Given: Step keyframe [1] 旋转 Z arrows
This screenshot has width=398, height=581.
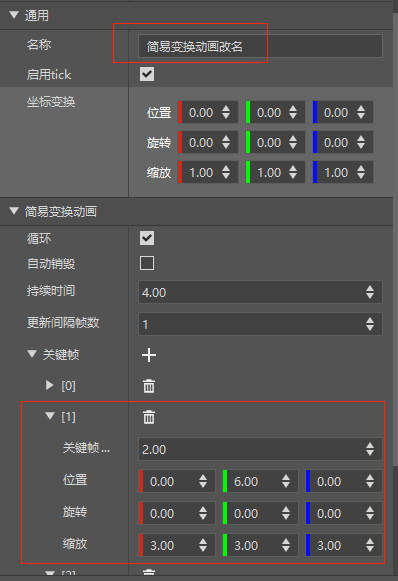Looking at the screenshot, I should click(x=370, y=513).
